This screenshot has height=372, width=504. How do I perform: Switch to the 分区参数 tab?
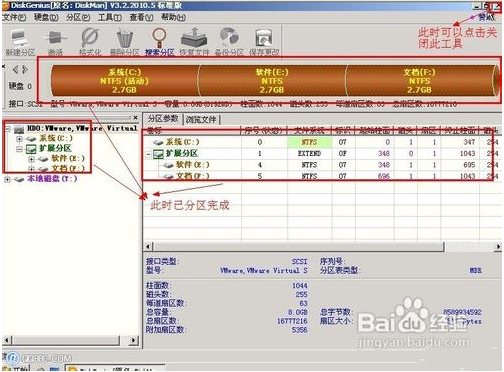[x=163, y=119]
